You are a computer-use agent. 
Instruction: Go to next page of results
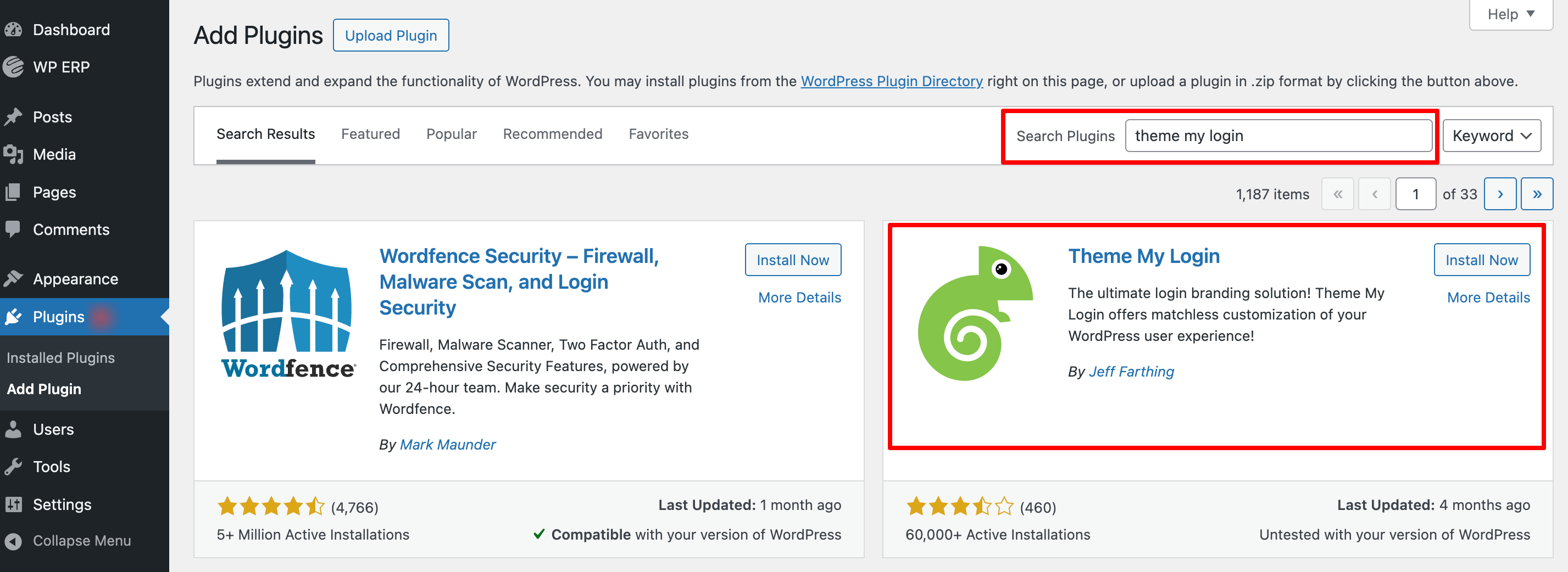tap(1500, 194)
